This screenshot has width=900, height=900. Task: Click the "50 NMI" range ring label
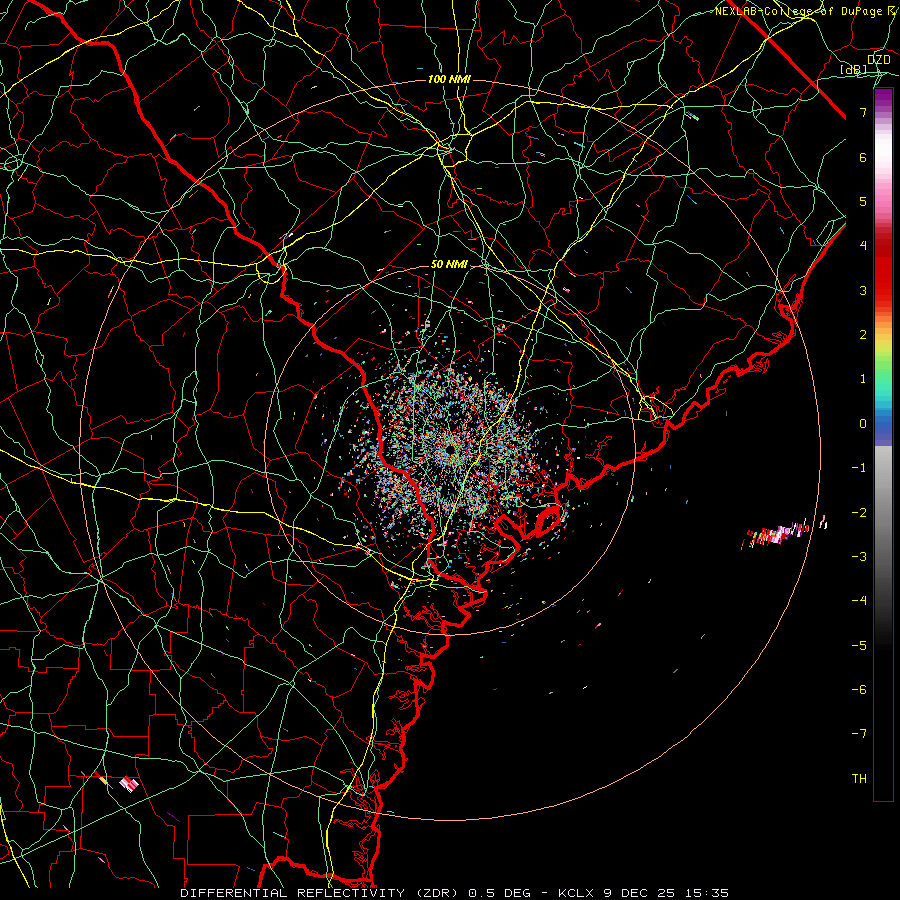pyautogui.click(x=449, y=265)
